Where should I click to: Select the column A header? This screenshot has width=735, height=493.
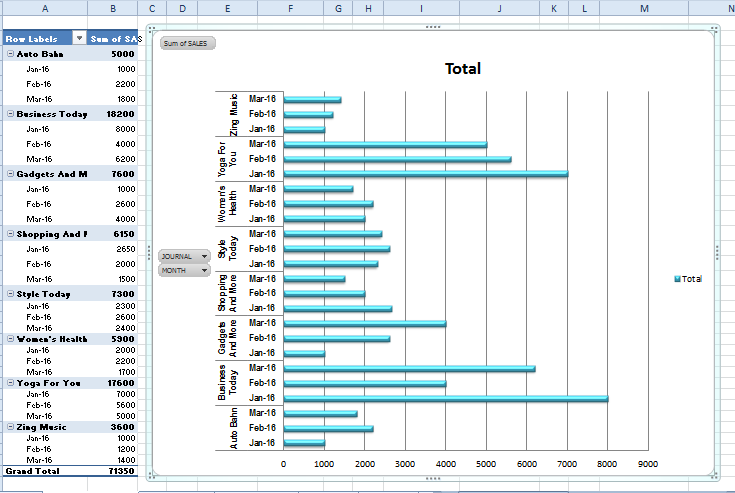44,9
